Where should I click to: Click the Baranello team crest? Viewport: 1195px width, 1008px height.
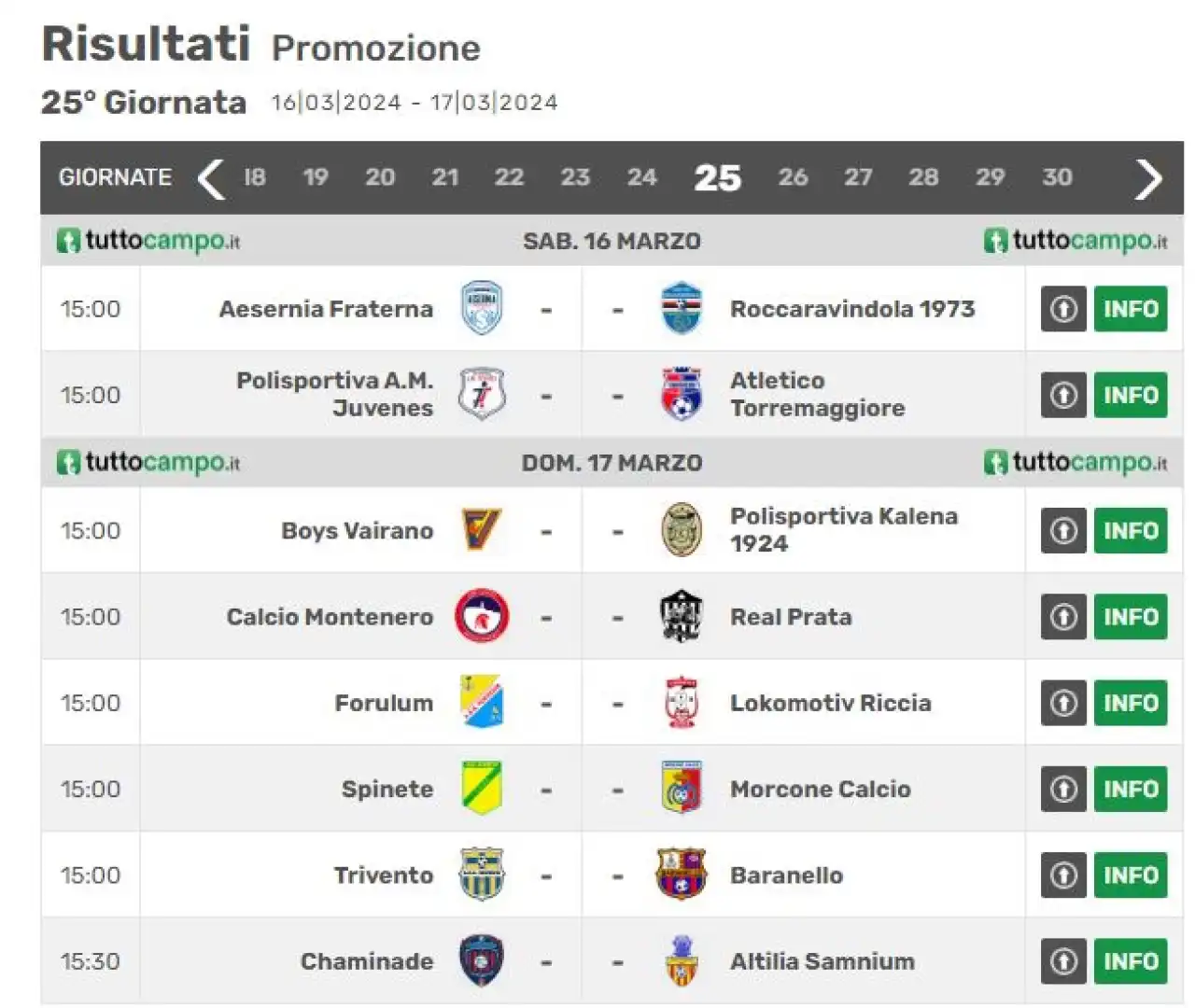click(682, 875)
